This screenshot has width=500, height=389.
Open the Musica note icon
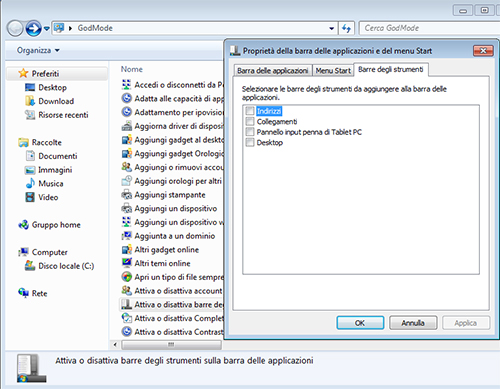click(30, 183)
